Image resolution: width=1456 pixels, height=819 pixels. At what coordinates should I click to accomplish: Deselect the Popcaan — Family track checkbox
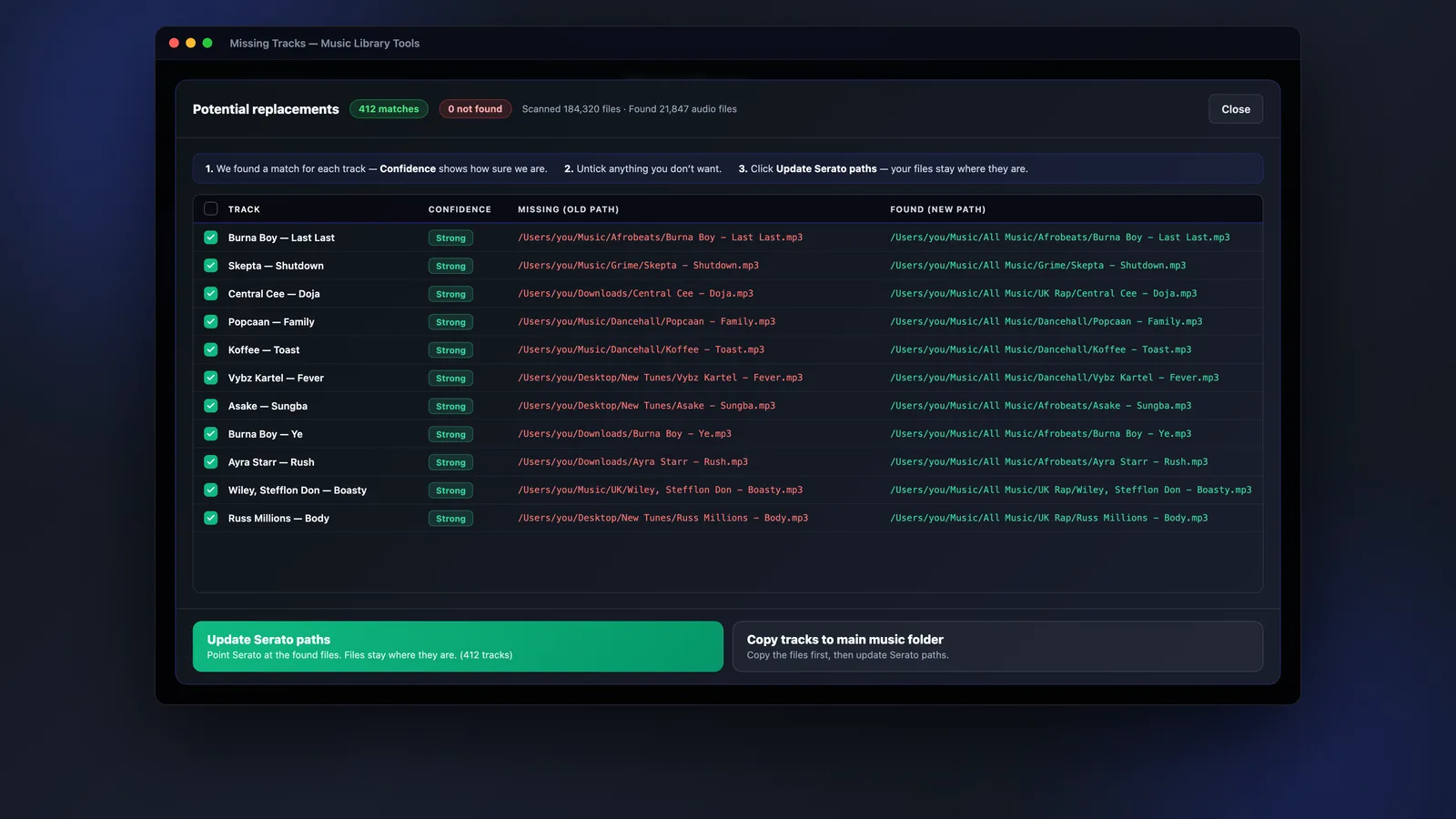coord(211,321)
